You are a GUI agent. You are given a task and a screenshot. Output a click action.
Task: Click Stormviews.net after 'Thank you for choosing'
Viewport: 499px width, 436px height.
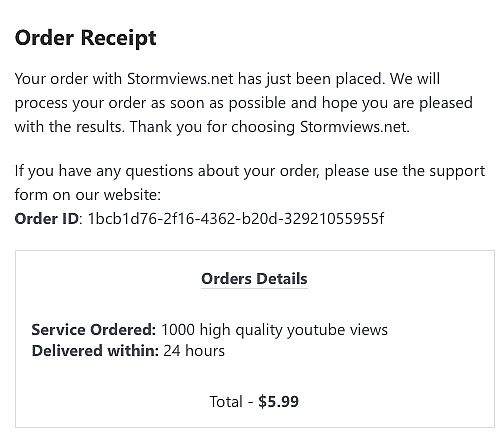pyautogui.click(x=355, y=127)
